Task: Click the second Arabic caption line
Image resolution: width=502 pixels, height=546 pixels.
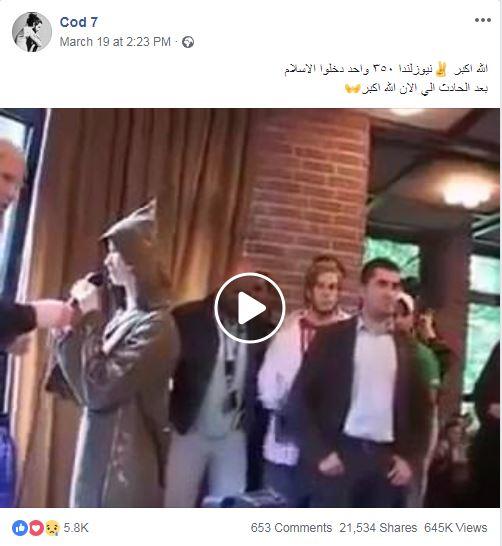Action: tap(416, 88)
